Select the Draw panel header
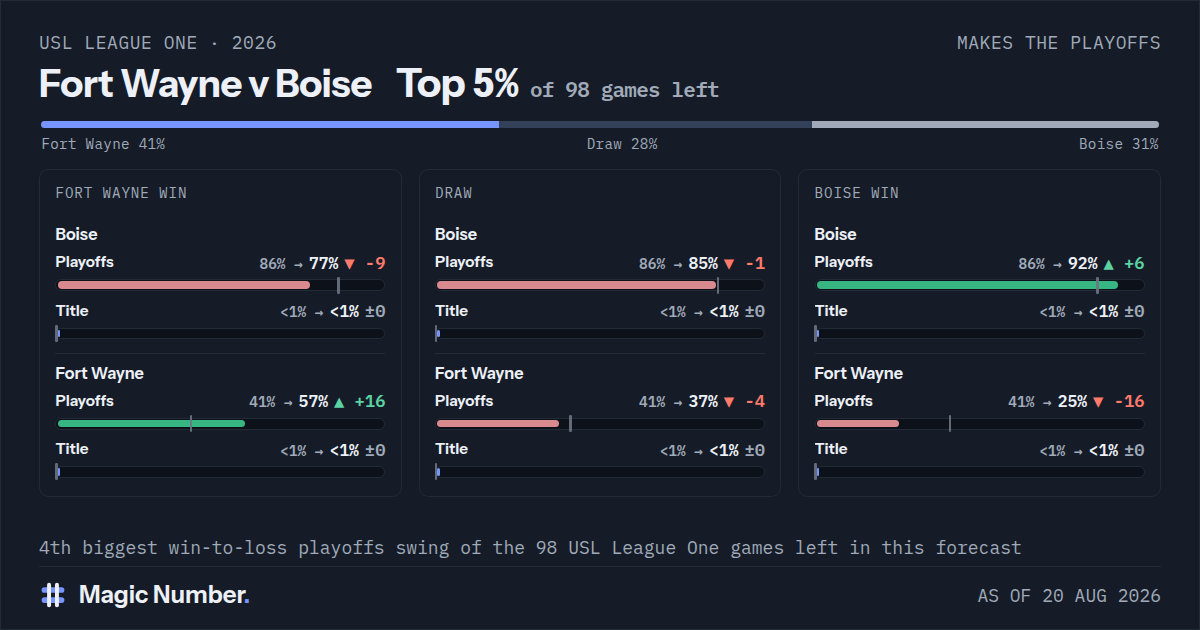This screenshot has height=630, width=1200. tap(454, 193)
